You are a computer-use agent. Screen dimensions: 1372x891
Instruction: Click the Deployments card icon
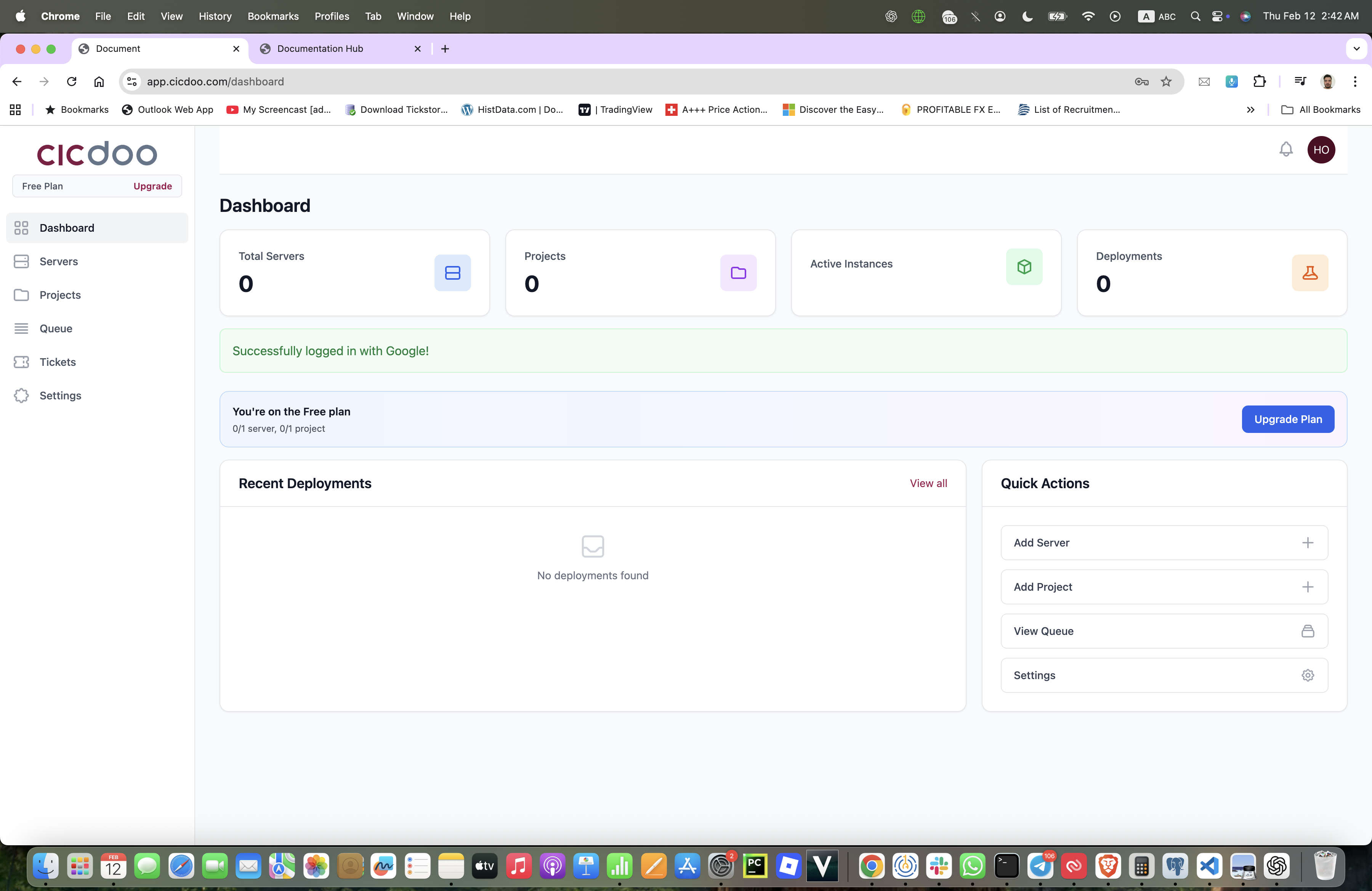(x=1309, y=272)
